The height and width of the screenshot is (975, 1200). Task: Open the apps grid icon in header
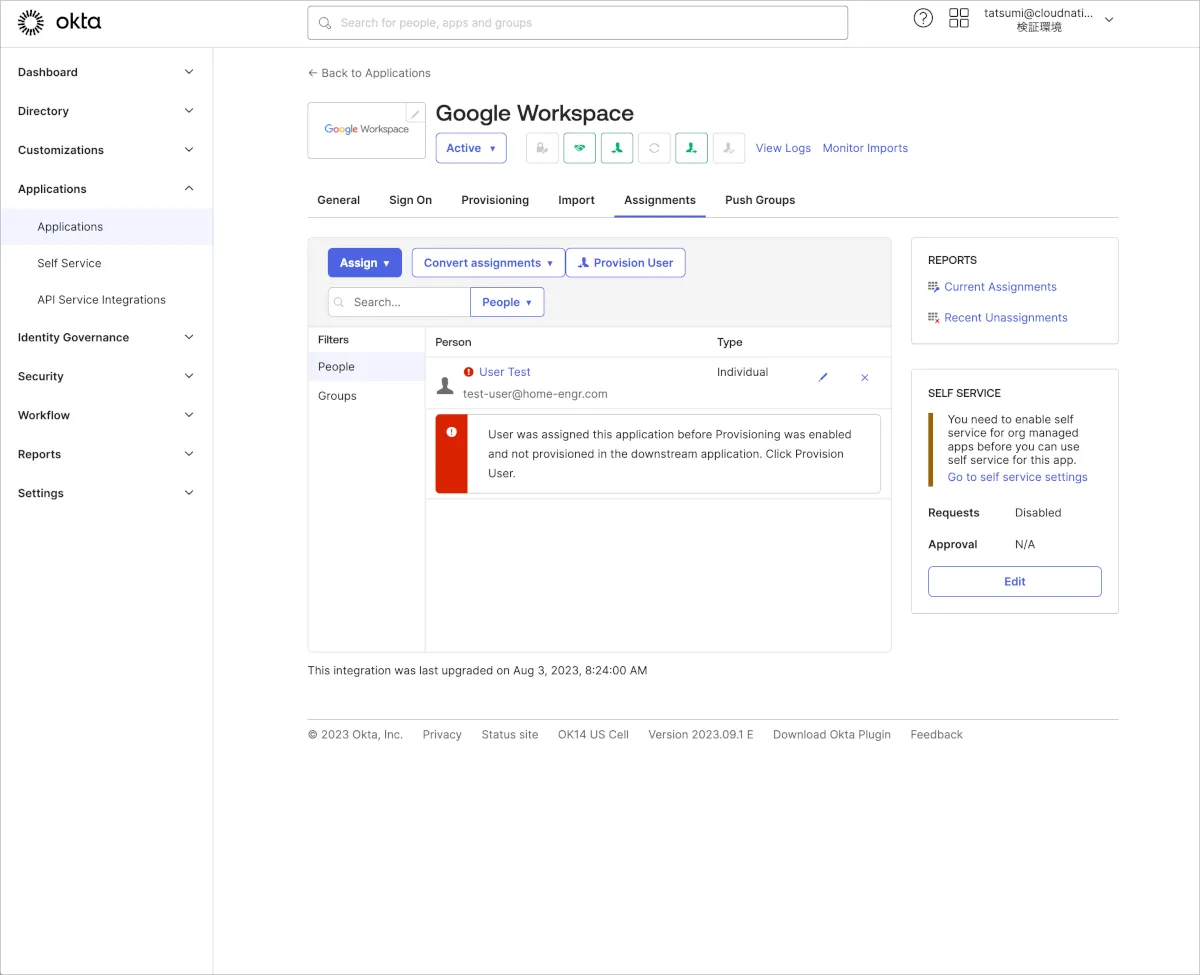[959, 19]
